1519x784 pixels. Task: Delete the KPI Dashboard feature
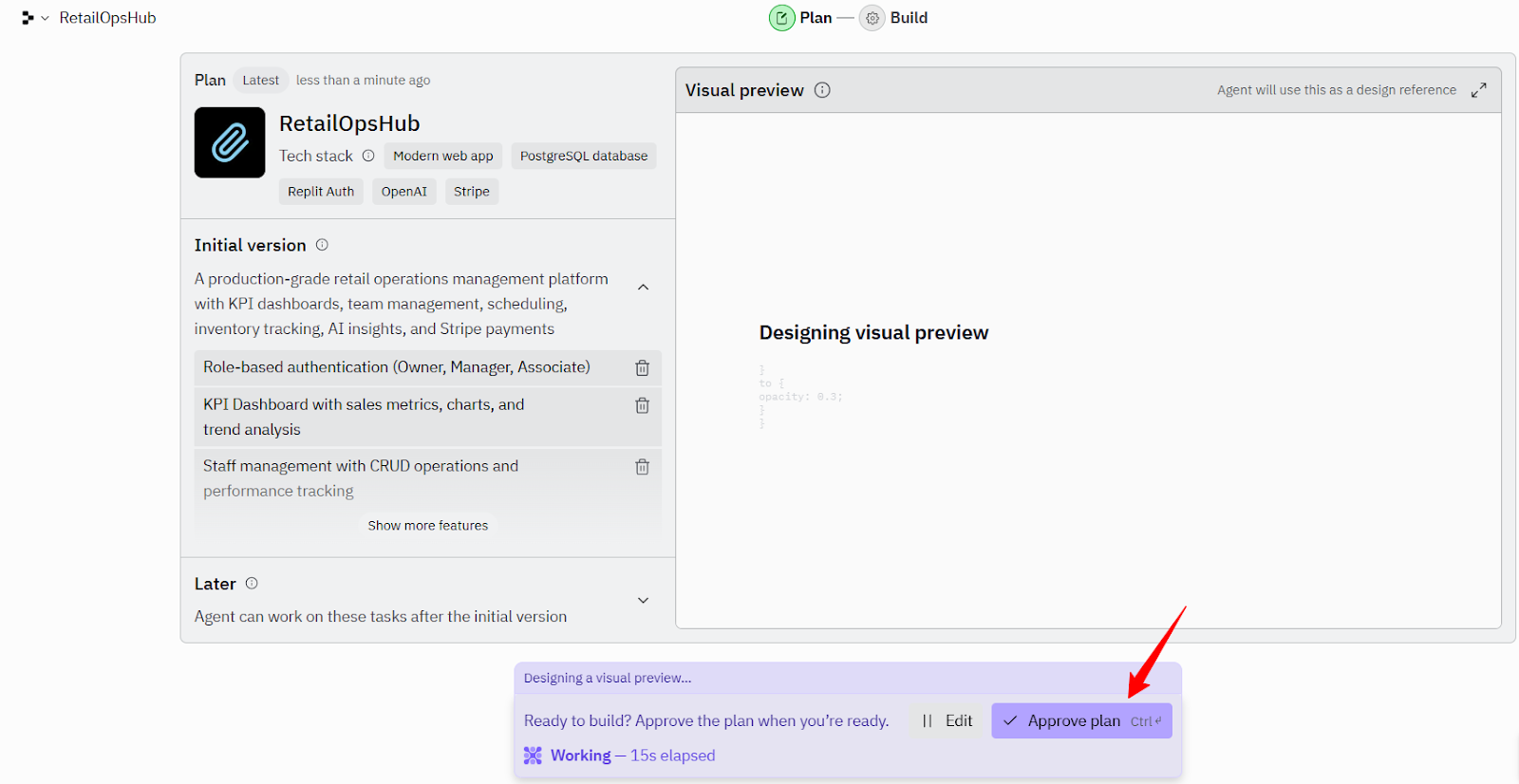click(642, 406)
